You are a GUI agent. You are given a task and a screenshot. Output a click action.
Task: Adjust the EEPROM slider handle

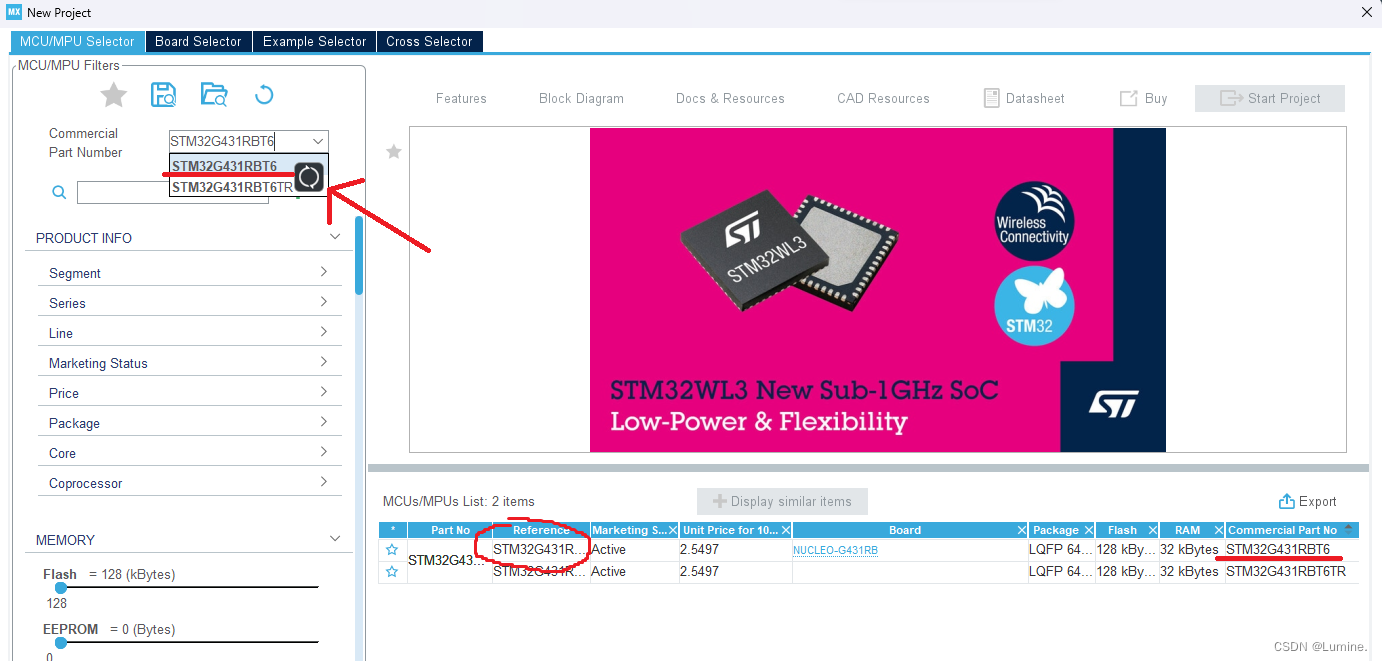60,642
